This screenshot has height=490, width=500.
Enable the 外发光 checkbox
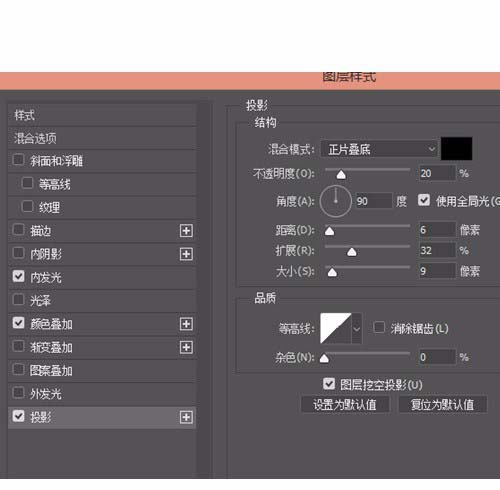(x=18, y=393)
